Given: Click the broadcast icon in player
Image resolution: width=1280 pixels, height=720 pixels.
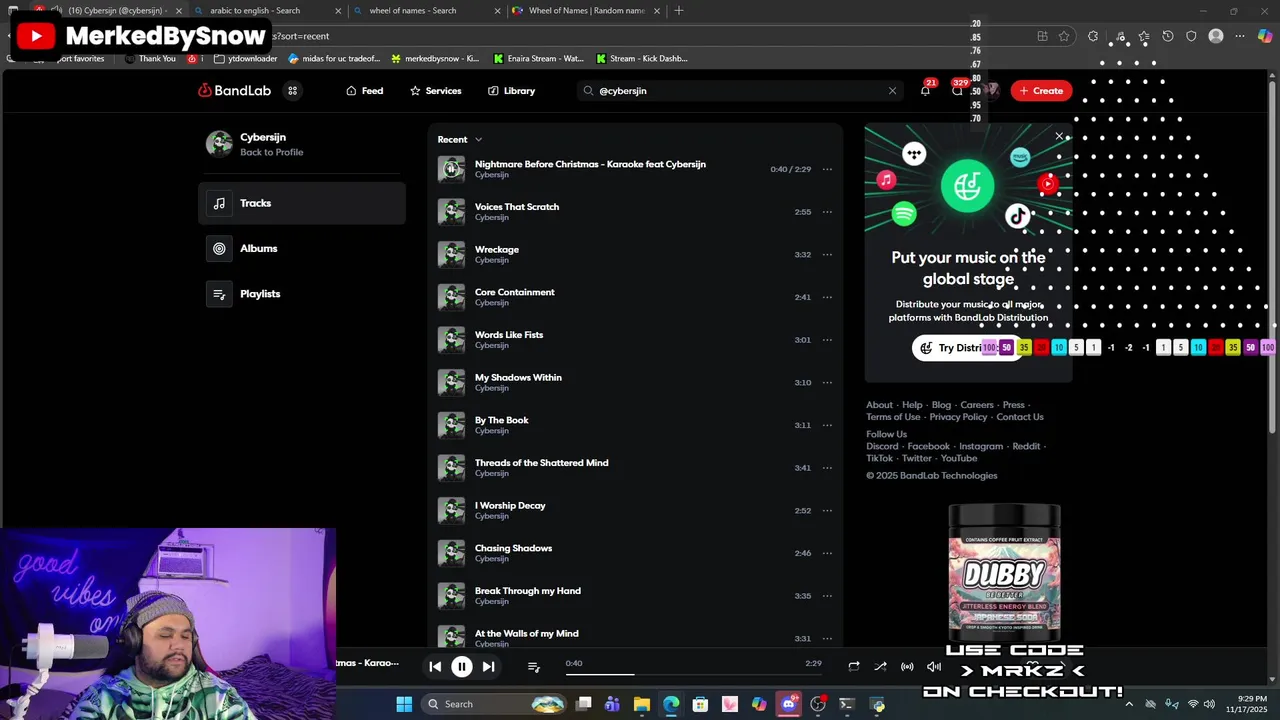Looking at the screenshot, I should pyautogui.click(x=907, y=667).
